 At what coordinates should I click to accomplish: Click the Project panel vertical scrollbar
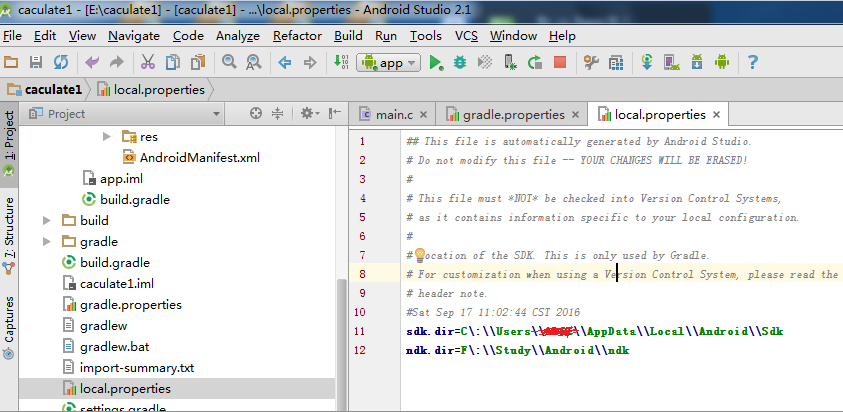click(341, 344)
